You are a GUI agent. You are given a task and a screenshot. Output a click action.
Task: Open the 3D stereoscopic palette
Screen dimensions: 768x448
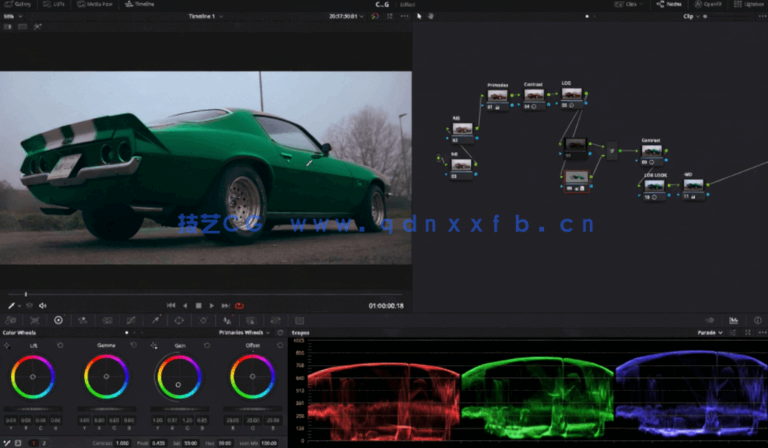coord(300,321)
